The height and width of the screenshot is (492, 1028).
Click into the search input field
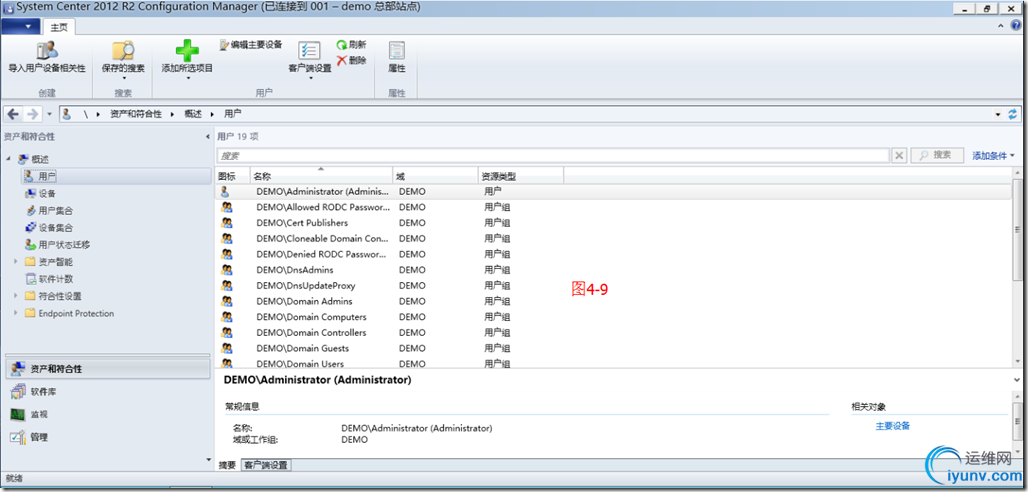(553, 155)
